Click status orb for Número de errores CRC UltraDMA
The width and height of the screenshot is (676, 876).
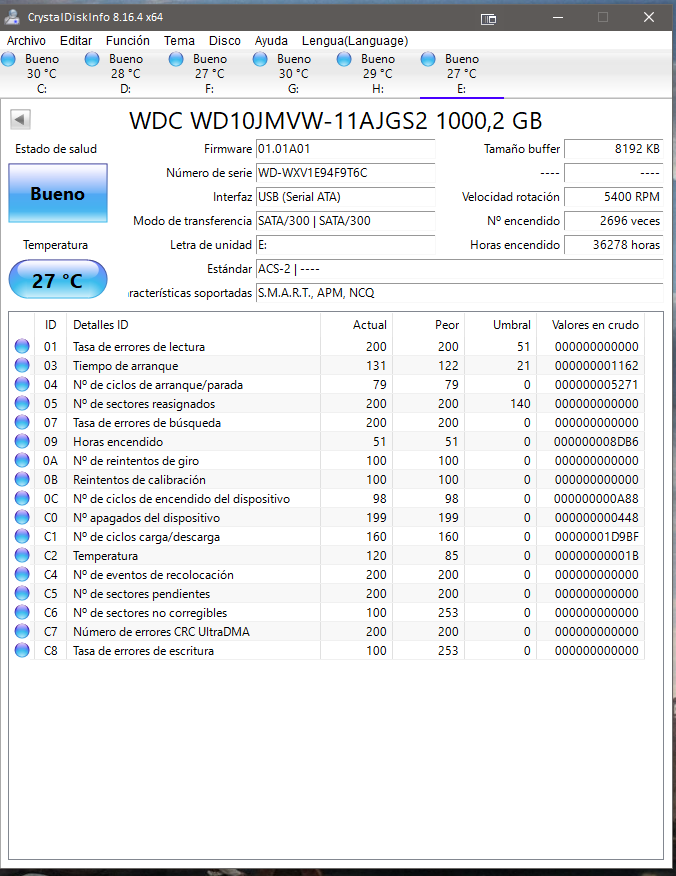(22, 631)
